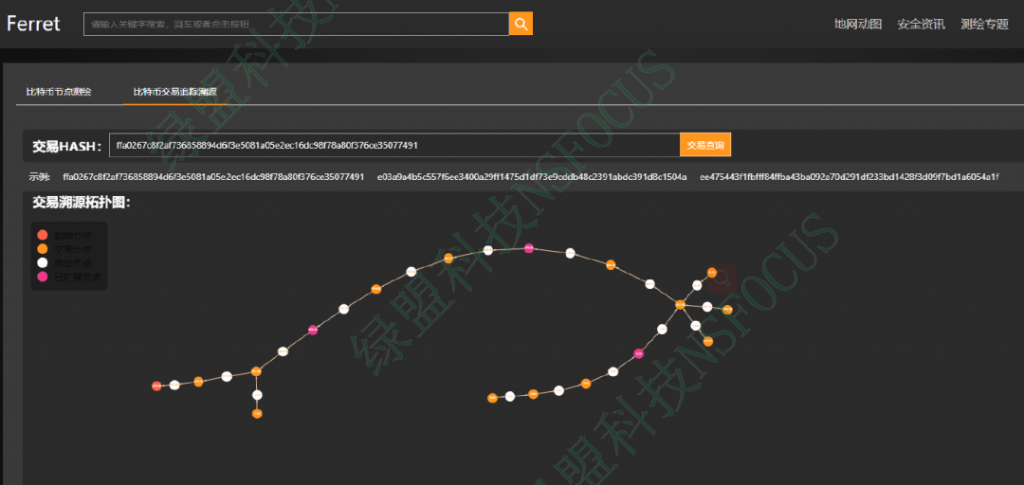Image resolution: width=1024 pixels, height=485 pixels.
Task: Click the pink 已扩展节点 legend swatch
Action: 43,277
